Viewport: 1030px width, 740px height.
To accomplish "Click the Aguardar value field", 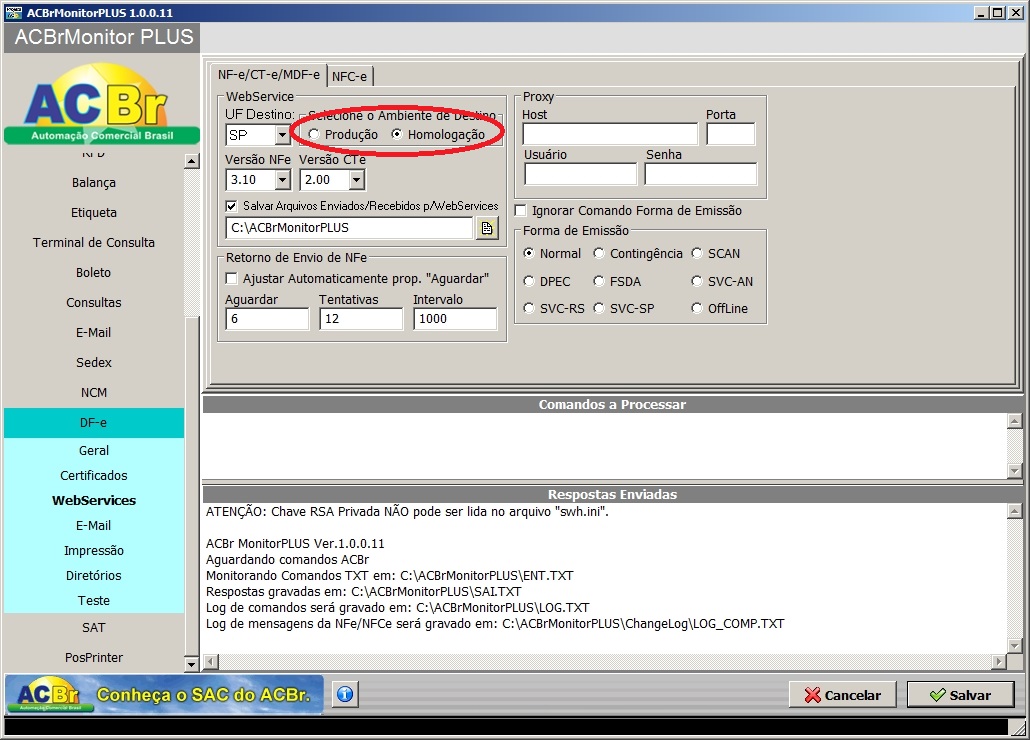I will point(267,318).
